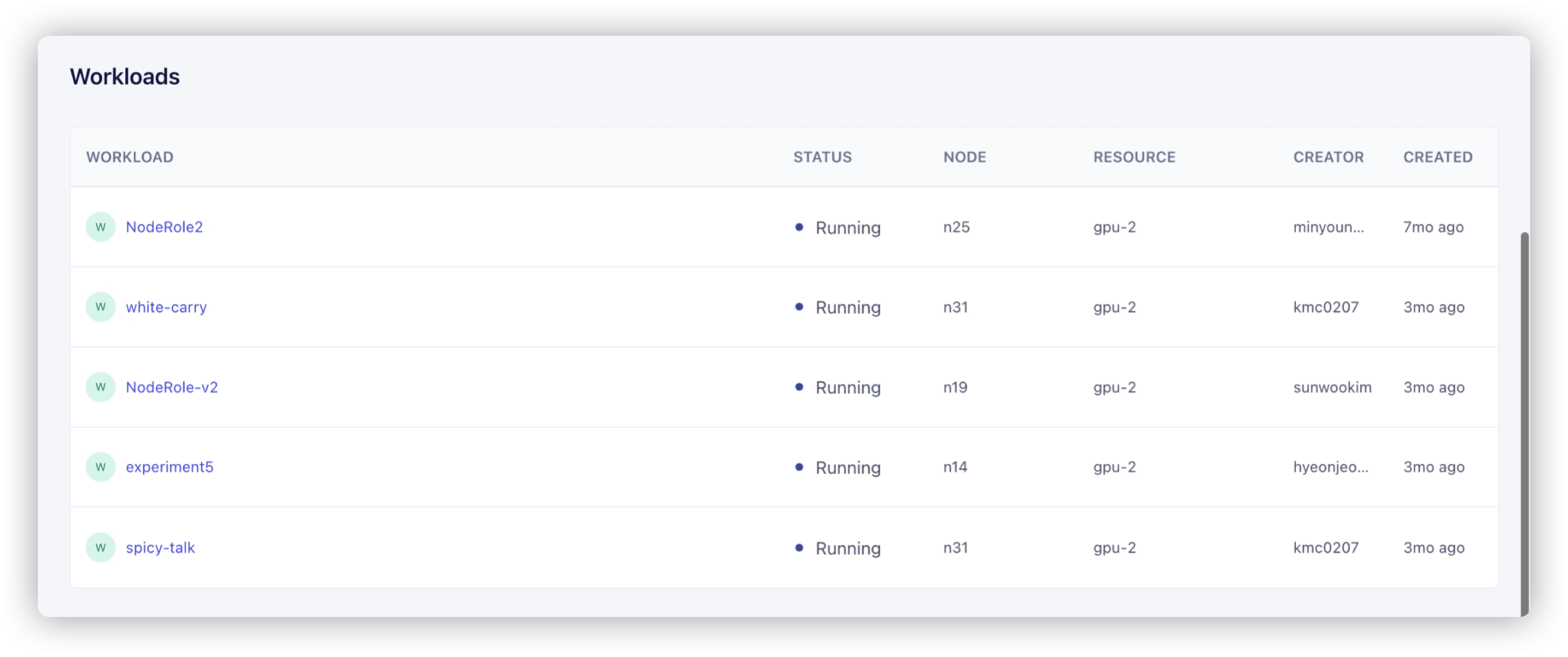Click gpu-2 resource in the experiment5 row
This screenshot has height=657, width=1568.
coord(1114,467)
